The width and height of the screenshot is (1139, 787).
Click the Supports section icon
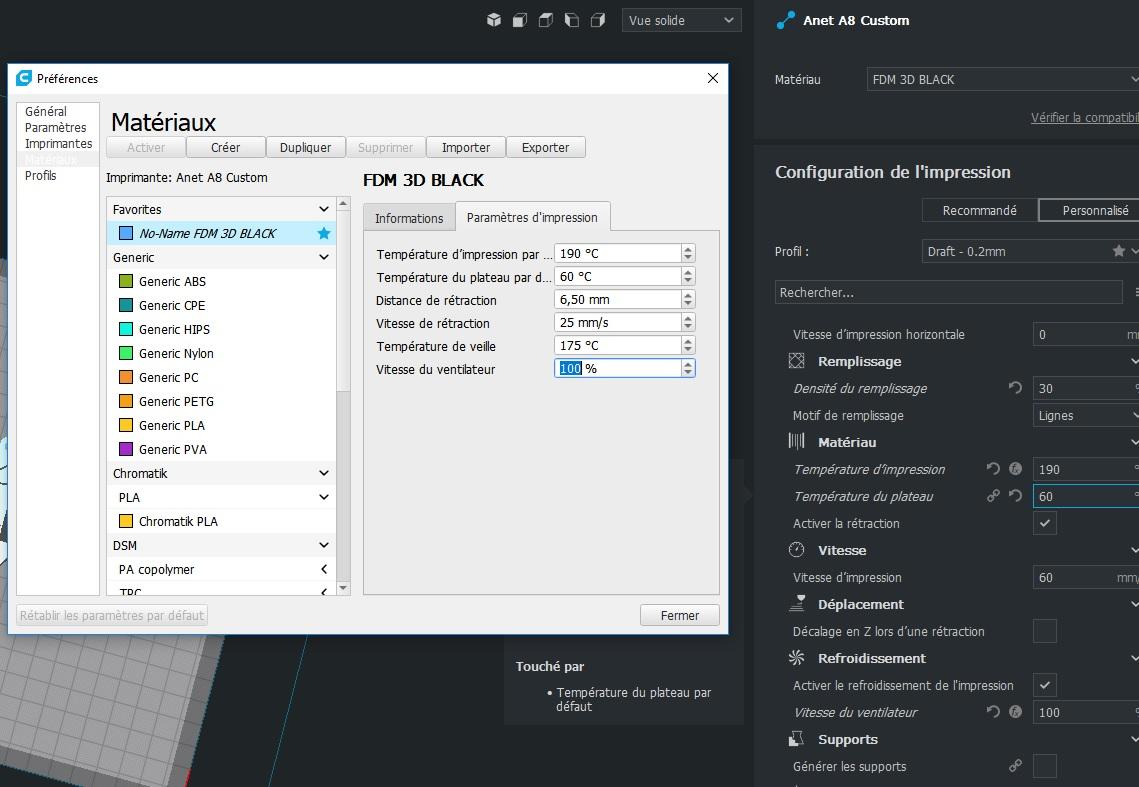797,739
